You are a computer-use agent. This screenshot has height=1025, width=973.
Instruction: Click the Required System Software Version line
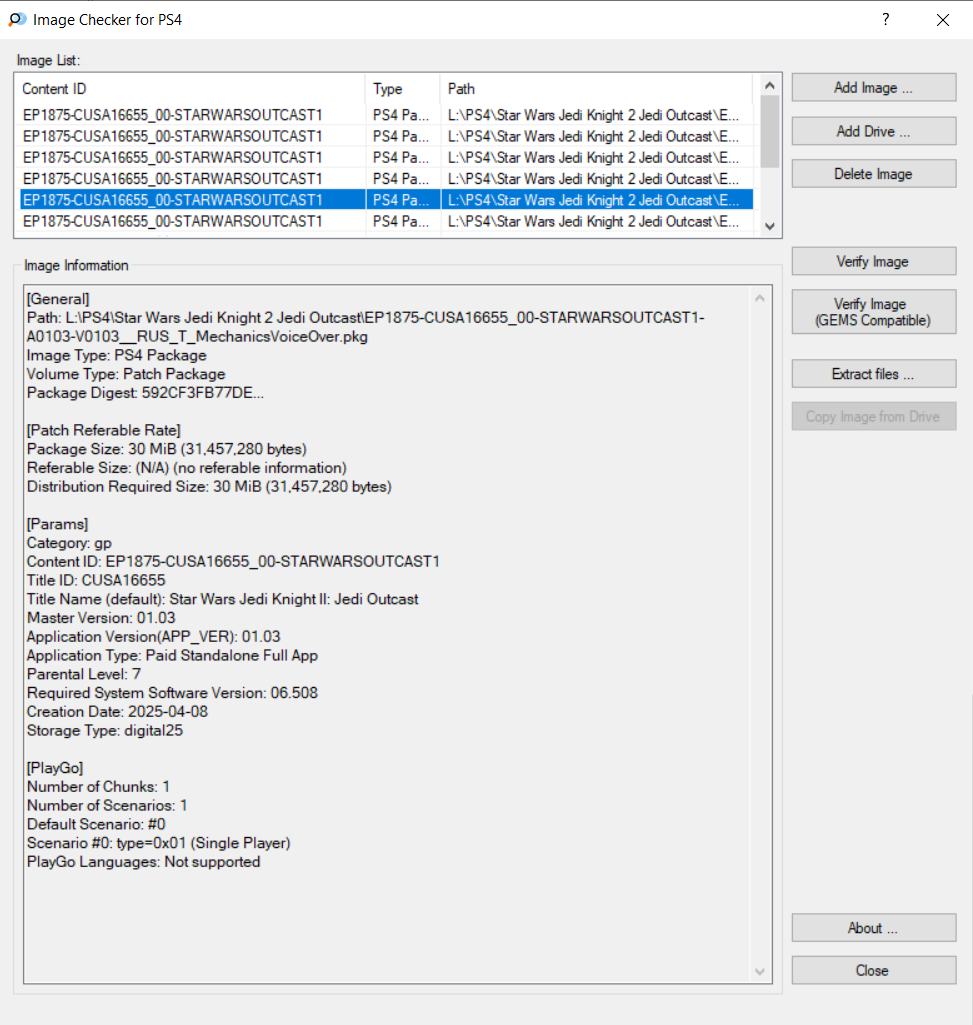(172, 693)
